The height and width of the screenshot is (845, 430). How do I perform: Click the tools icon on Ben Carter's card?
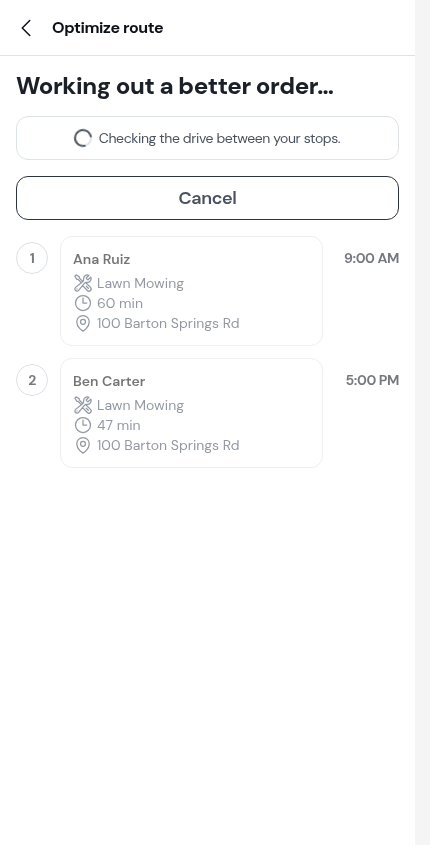coord(82,405)
